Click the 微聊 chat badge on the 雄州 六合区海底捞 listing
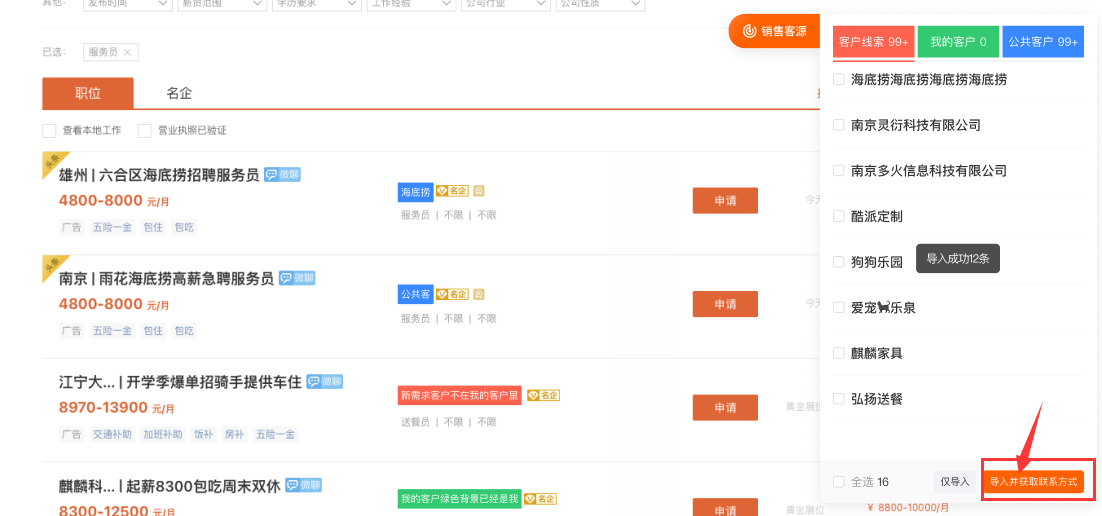Viewport: 1102px width, 516px height. tap(283, 174)
